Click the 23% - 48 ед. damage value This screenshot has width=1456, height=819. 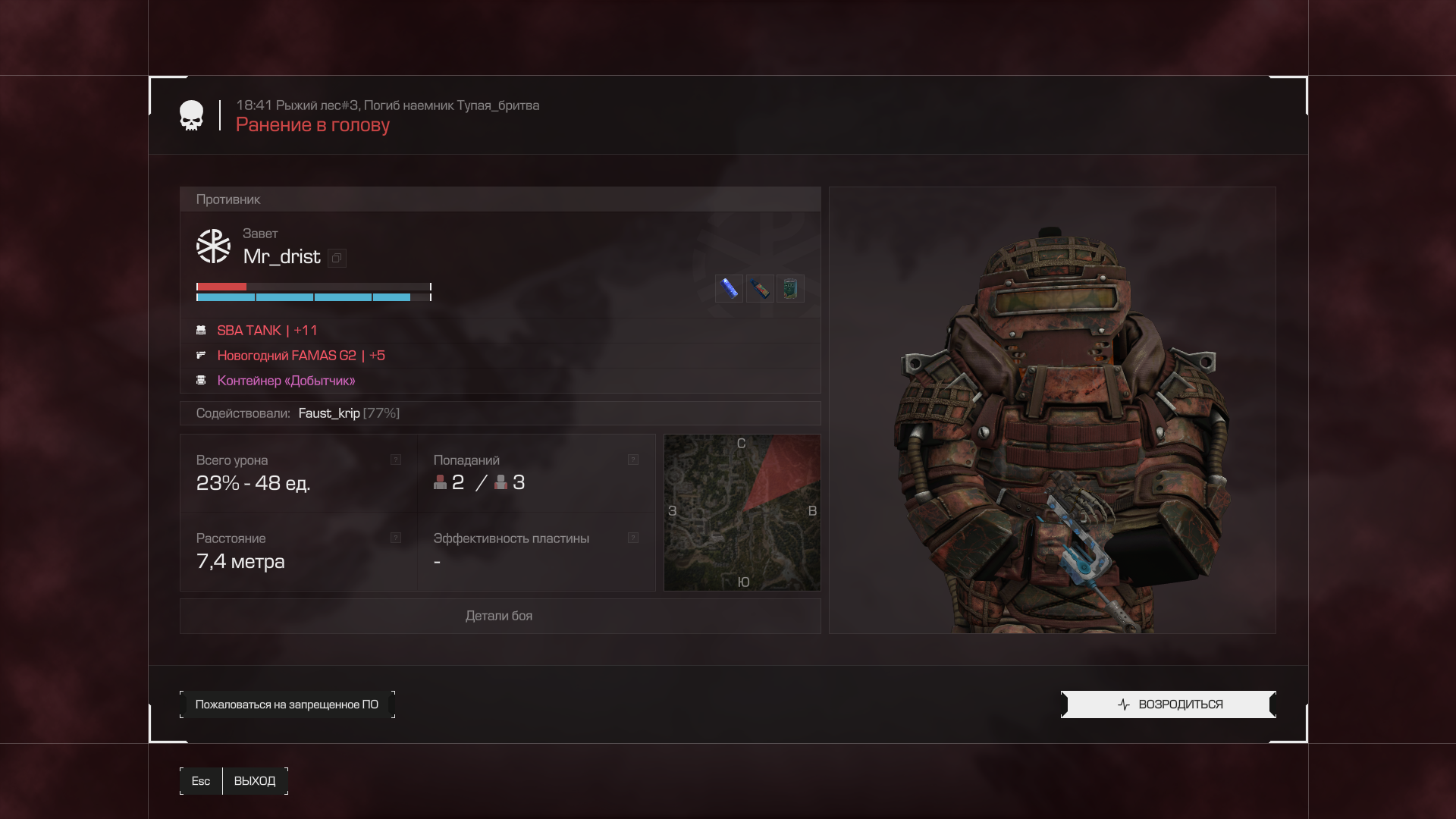coord(253,483)
